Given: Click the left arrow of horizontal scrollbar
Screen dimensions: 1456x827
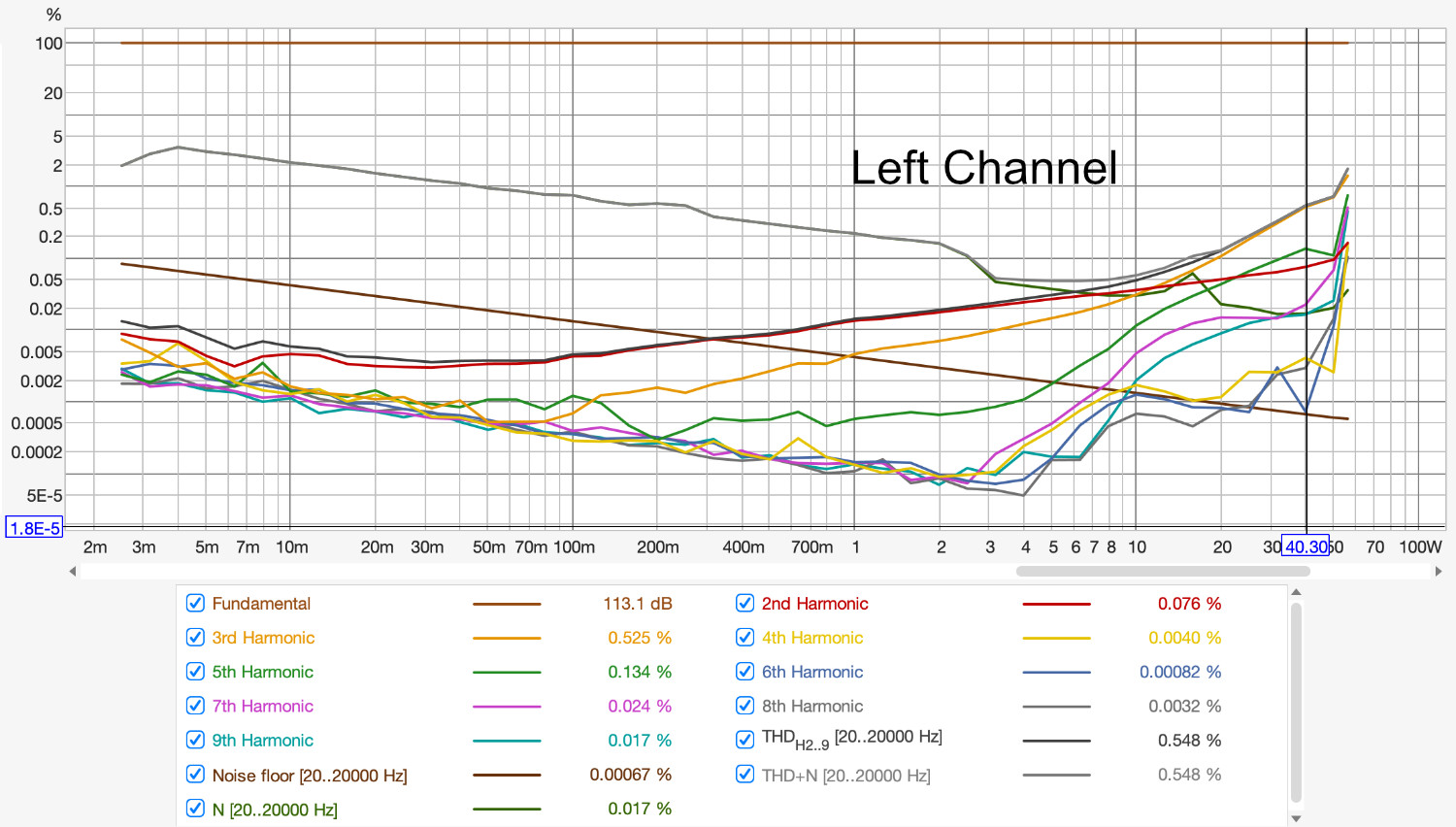Looking at the screenshot, I should pyautogui.click(x=73, y=571).
